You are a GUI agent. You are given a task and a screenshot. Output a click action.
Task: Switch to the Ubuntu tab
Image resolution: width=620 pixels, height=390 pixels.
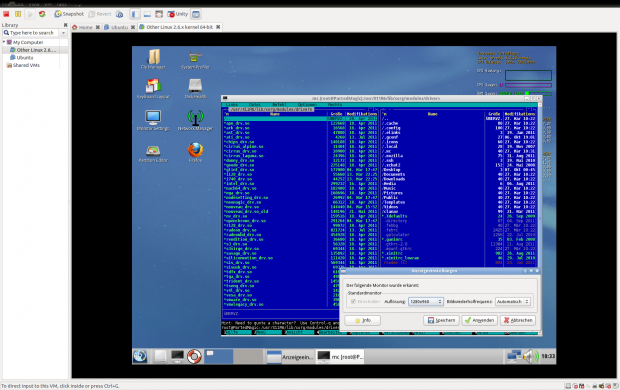(x=116, y=27)
